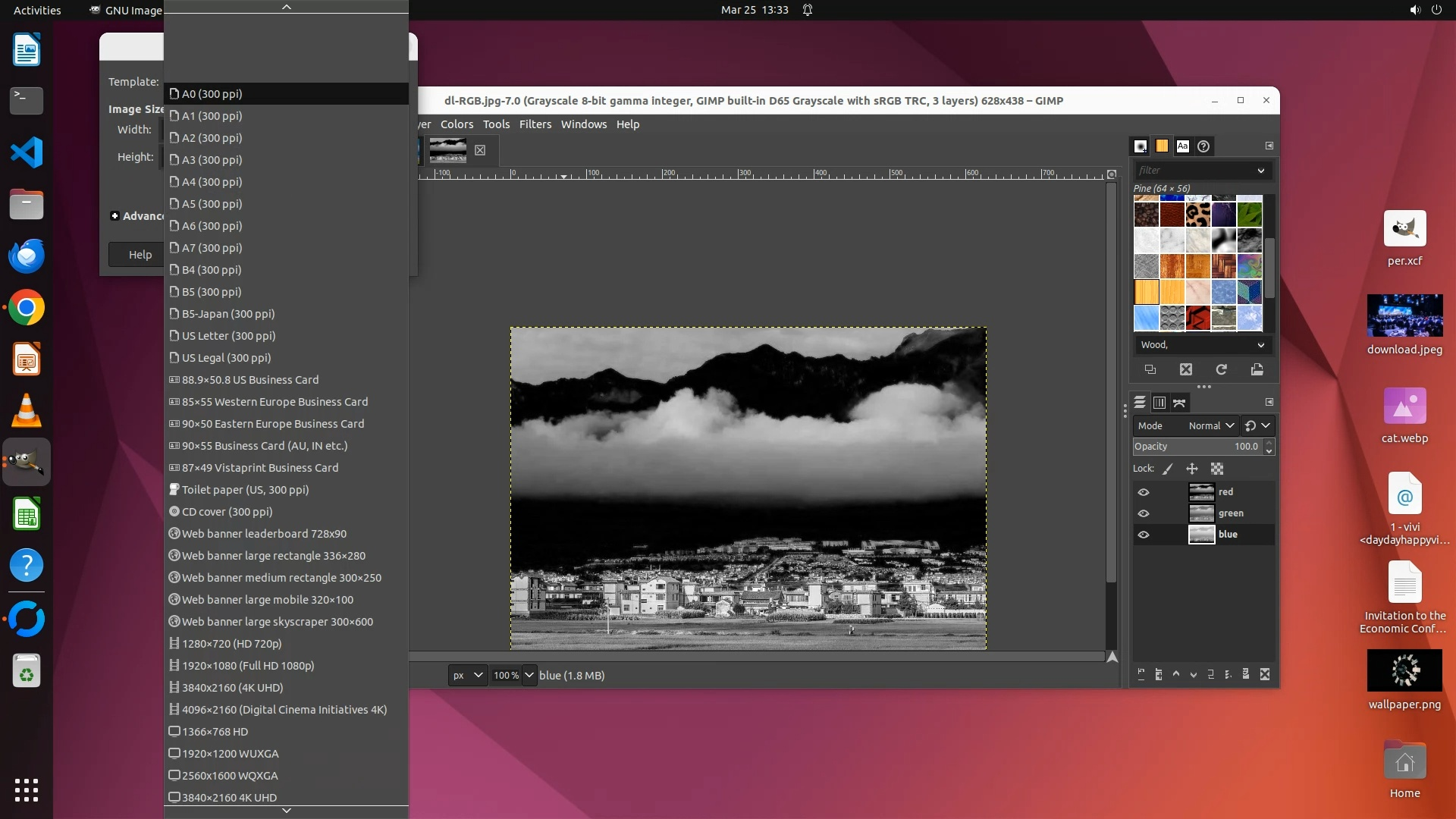Choose 1920×1080 Full HD 1080p template

pyautogui.click(x=247, y=666)
